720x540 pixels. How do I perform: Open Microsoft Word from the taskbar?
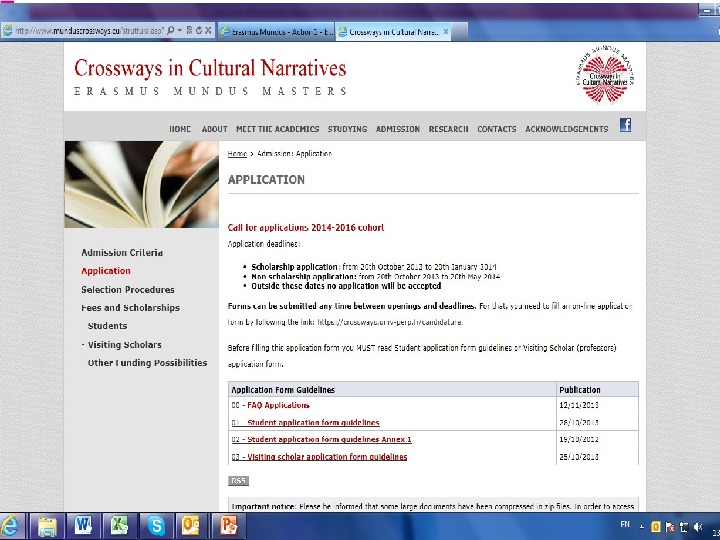click(83, 526)
